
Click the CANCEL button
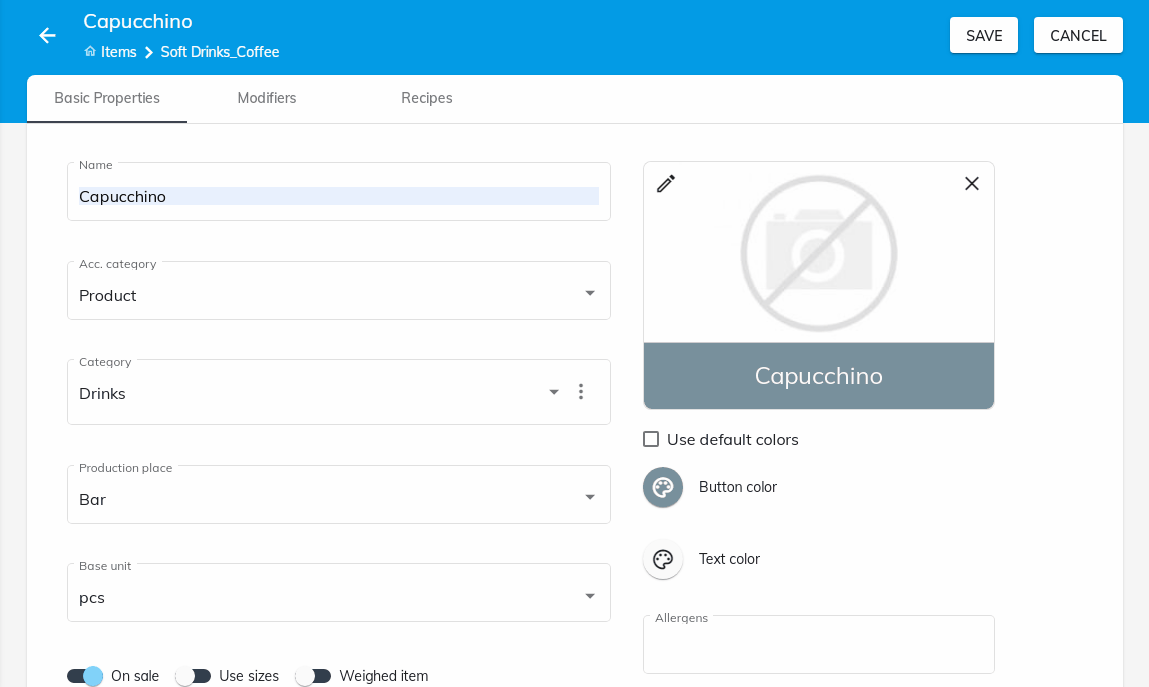coord(1078,35)
